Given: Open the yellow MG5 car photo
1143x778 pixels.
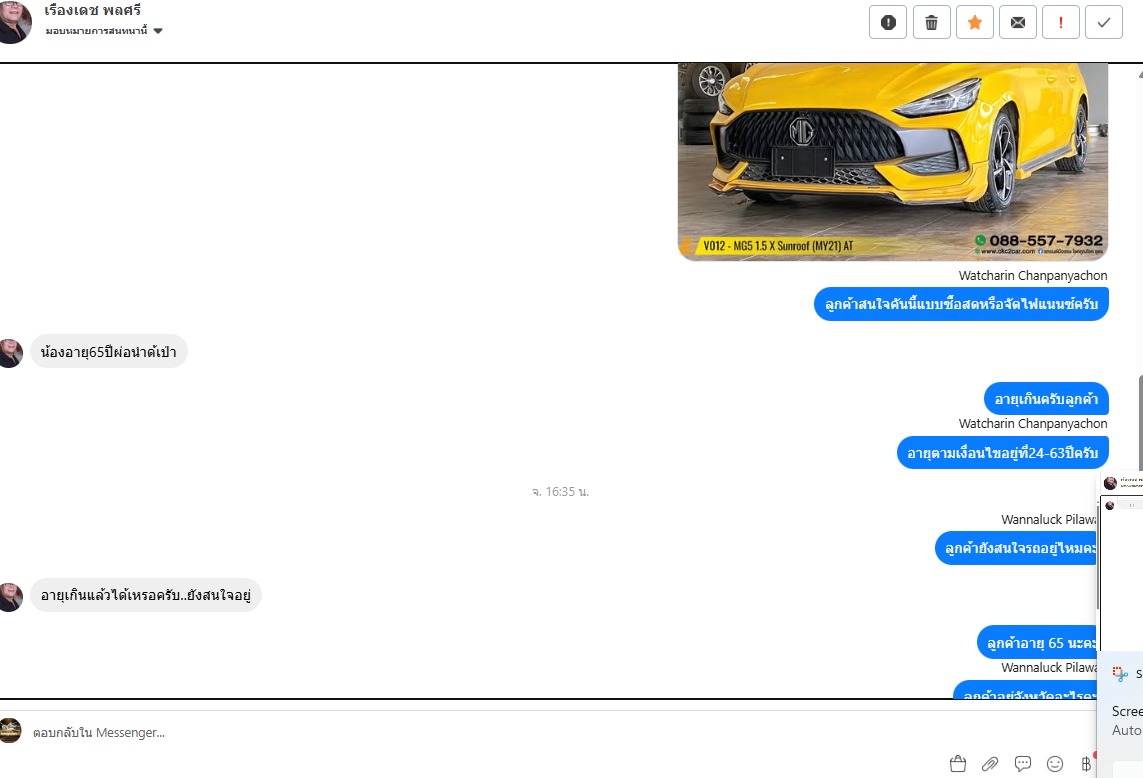Looking at the screenshot, I should (892, 162).
